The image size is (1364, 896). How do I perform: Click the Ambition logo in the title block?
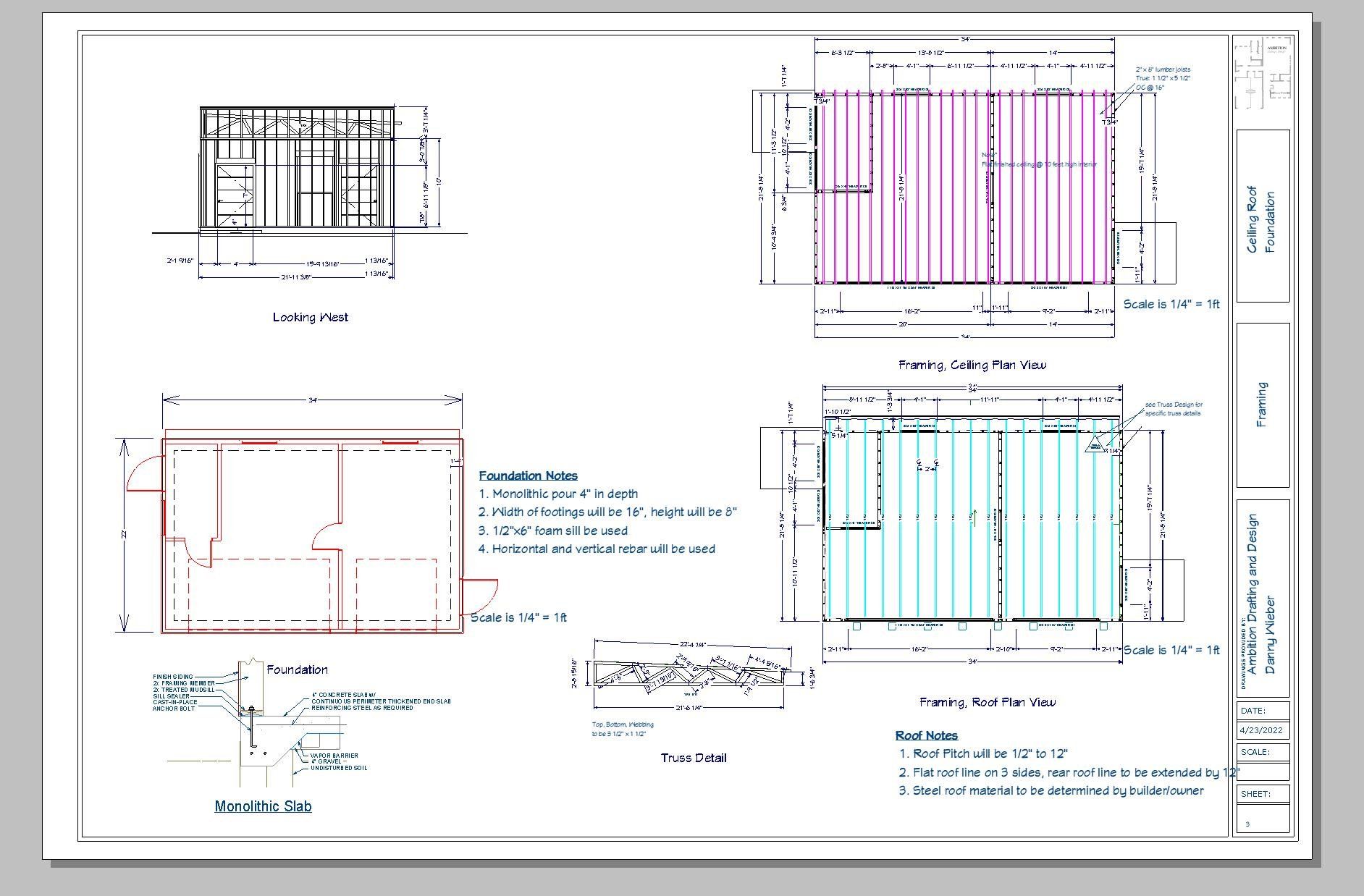tap(1262, 72)
